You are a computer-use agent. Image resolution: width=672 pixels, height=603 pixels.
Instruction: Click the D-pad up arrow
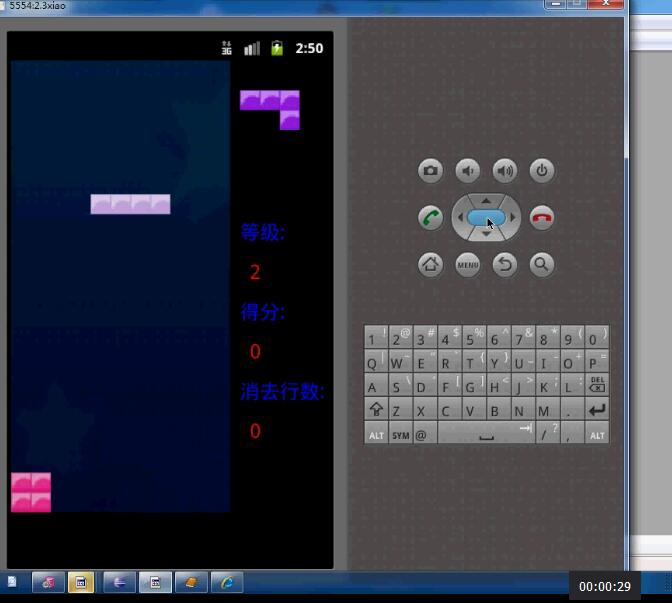[486, 201]
